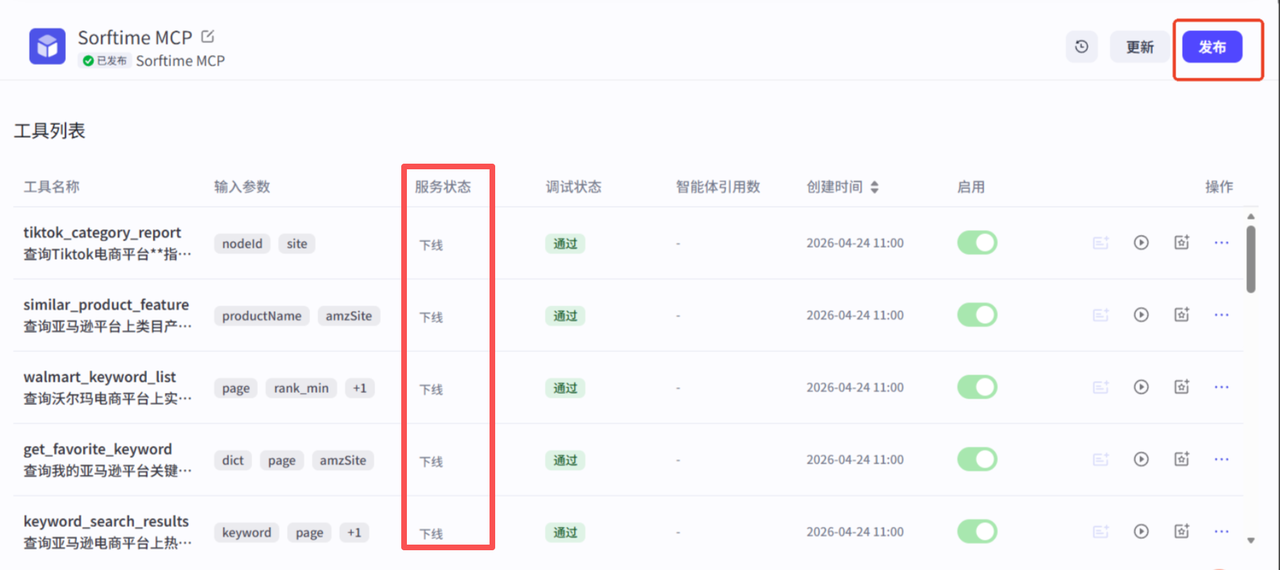Expand the +1 parameters tag on walmart_keyword_list
The image size is (1280, 570).
pos(359,388)
